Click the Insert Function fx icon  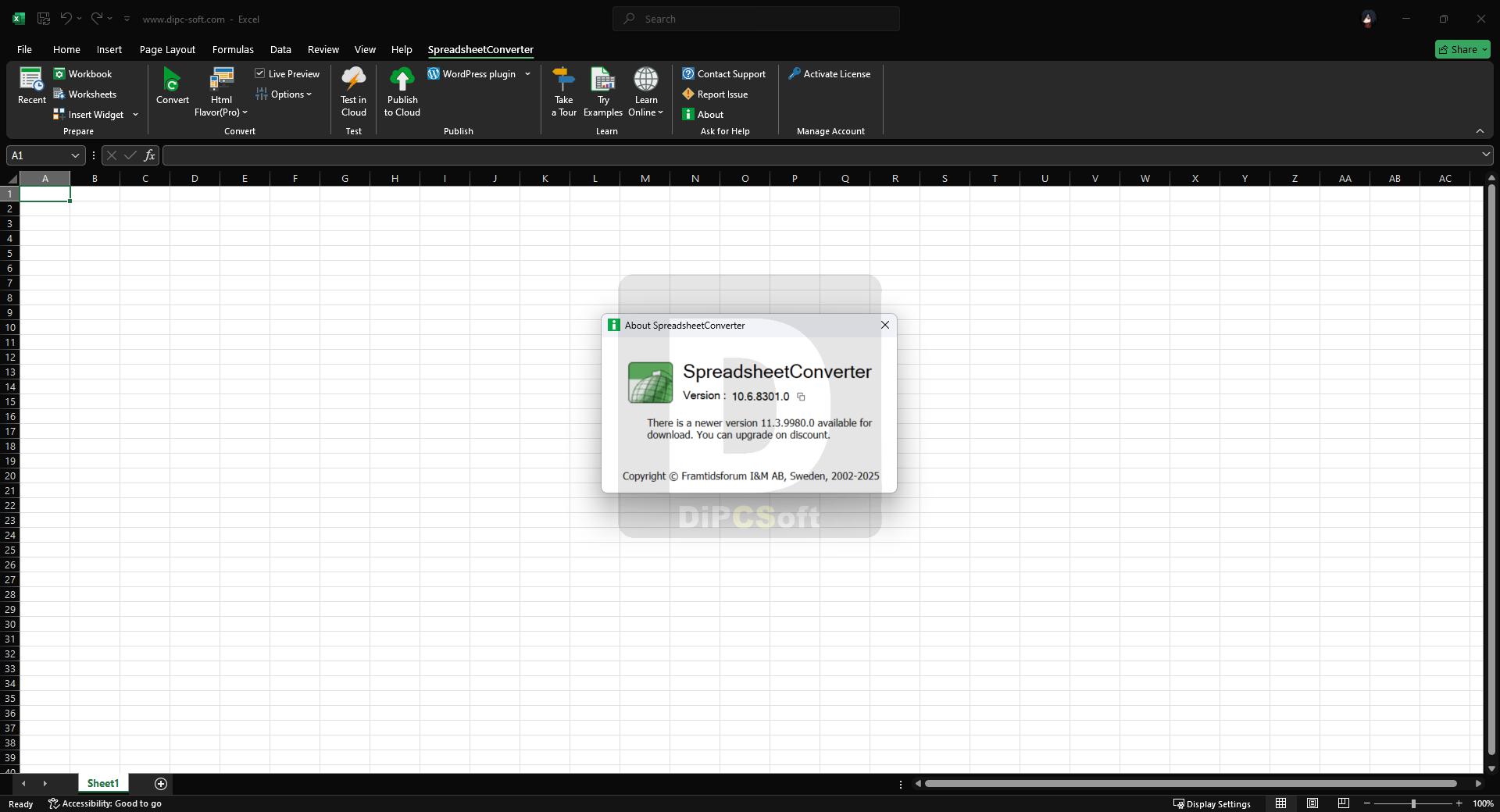tap(149, 155)
